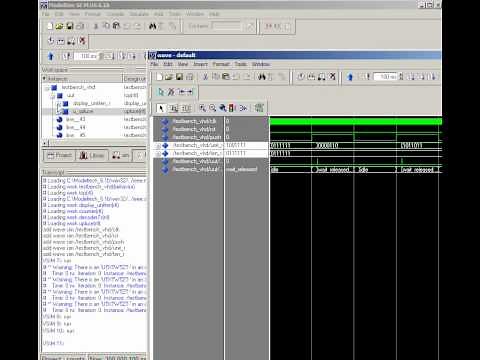The height and width of the screenshot is (360, 480).
Task: Click Cut scissors icon in wave window toolbar
Action: pos(205,77)
